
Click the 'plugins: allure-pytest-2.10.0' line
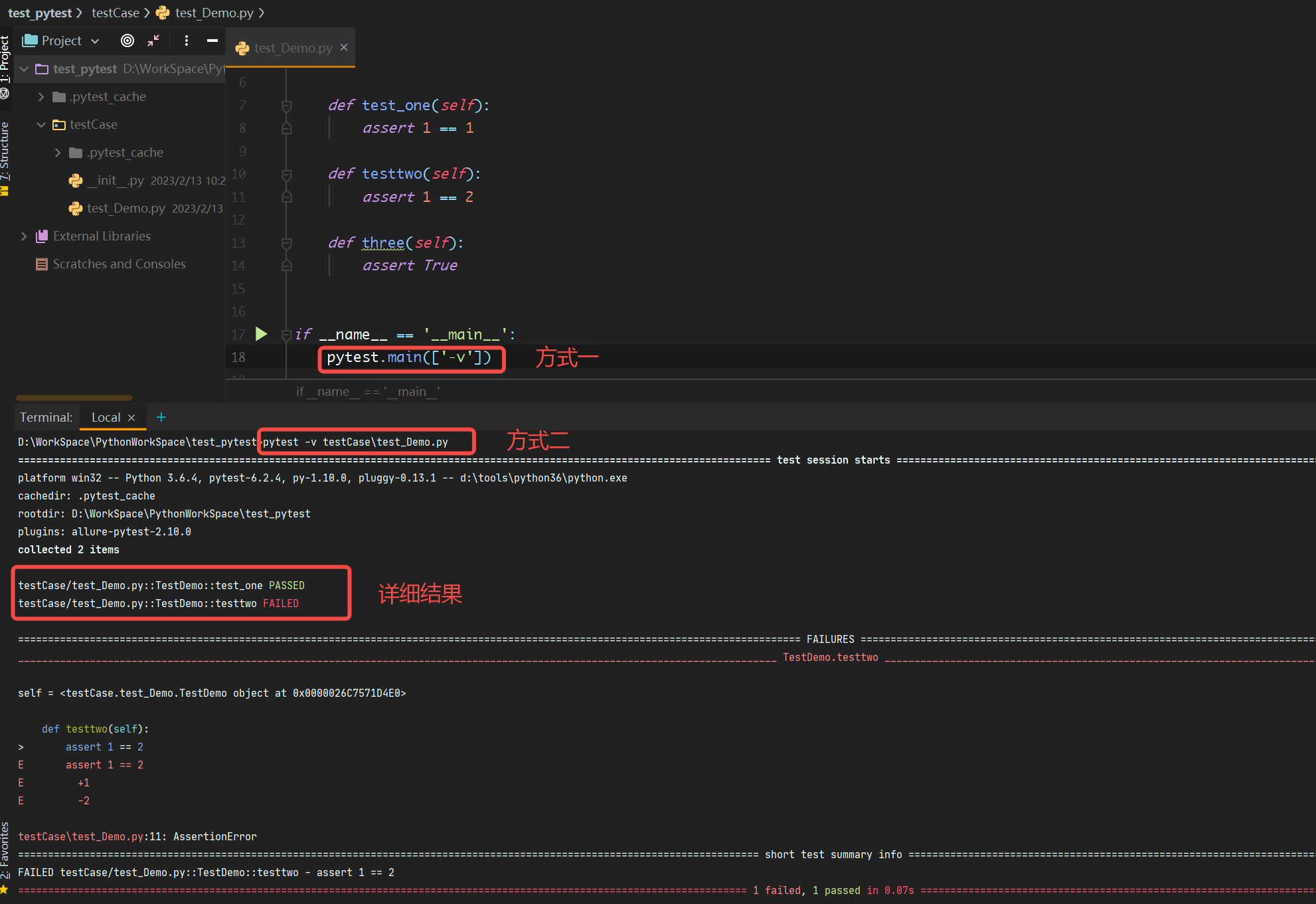[x=104, y=531]
